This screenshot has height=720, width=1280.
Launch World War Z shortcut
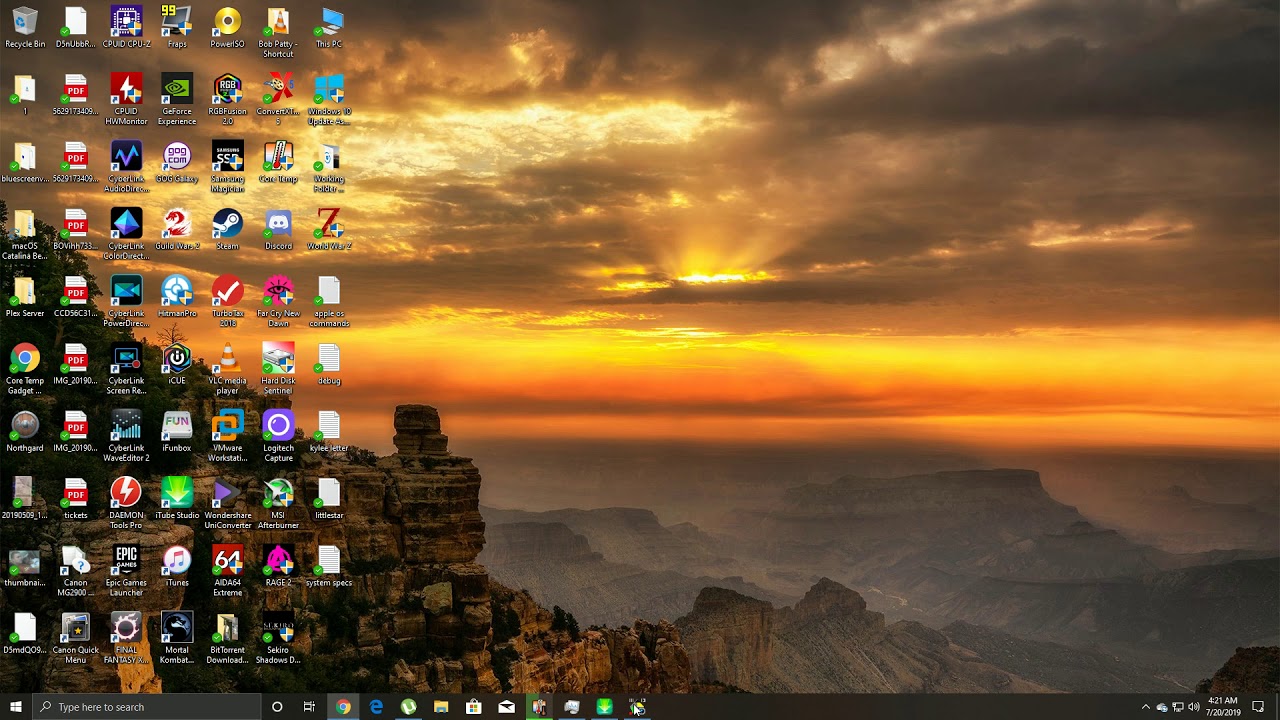[329, 229]
